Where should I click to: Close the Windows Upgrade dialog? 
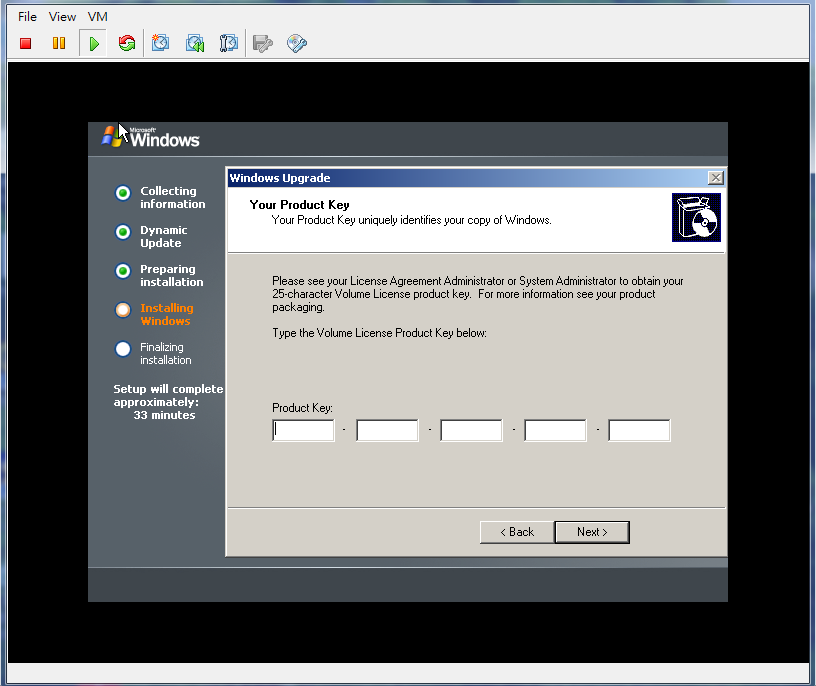[715, 177]
